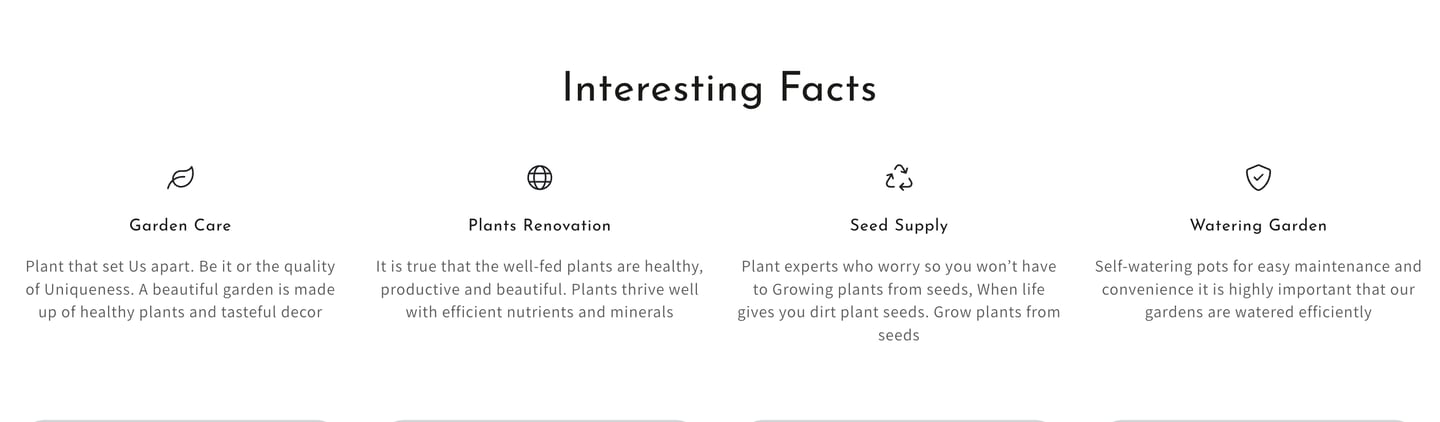Open the Garden Care heading

click(x=180, y=226)
